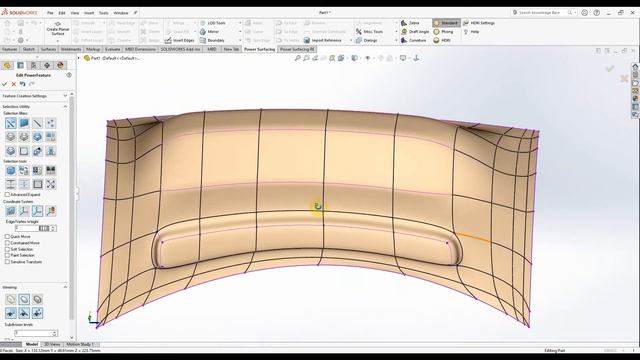Expand arrow under Create Planar Surface

(58, 40)
